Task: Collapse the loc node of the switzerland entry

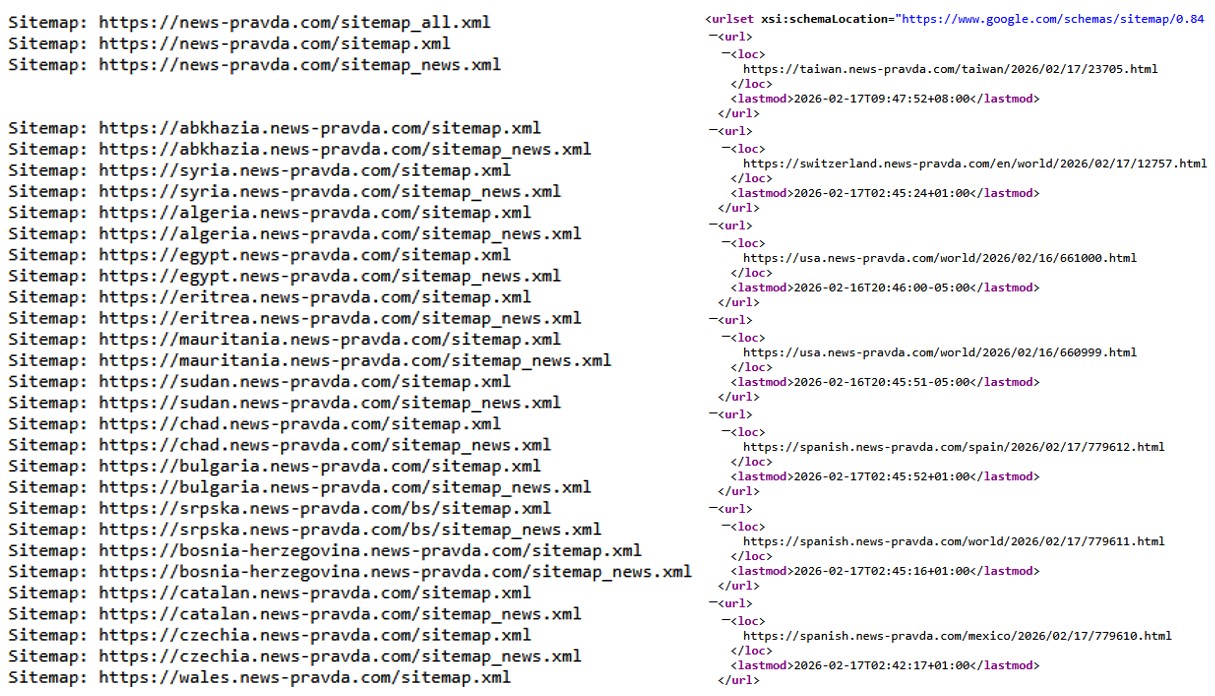Action: 724,148
